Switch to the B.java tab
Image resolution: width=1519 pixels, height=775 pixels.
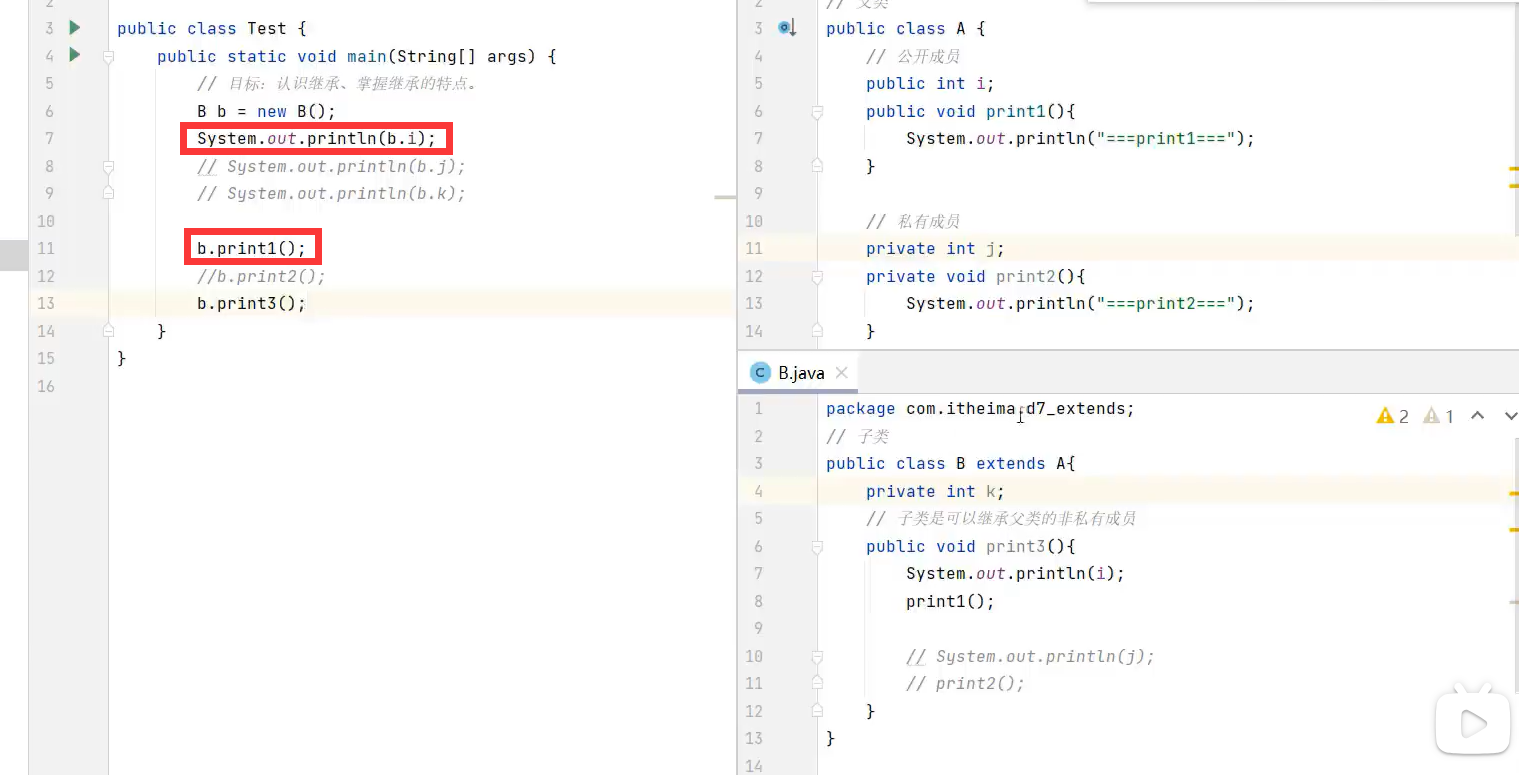coord(800,373)
